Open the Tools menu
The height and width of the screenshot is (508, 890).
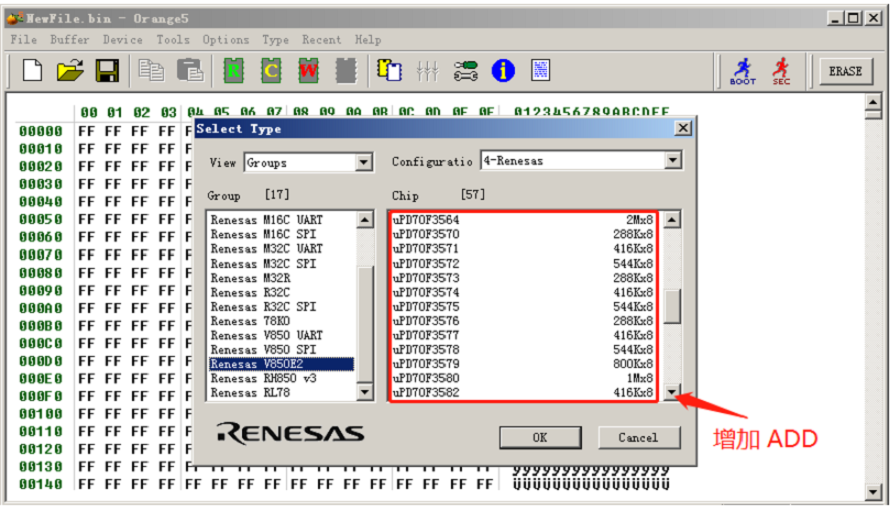[x=173, y=40]
